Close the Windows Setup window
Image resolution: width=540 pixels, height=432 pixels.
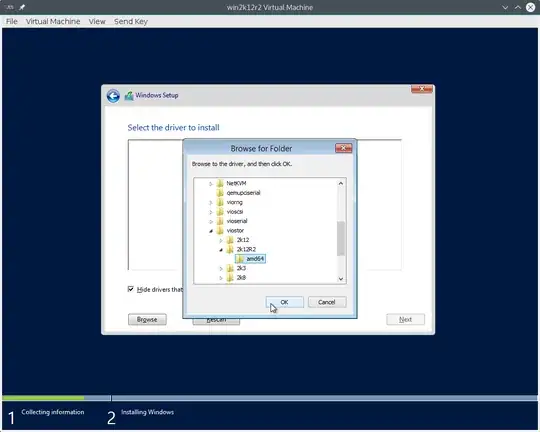pyautogui.click(x=422, y=89)
